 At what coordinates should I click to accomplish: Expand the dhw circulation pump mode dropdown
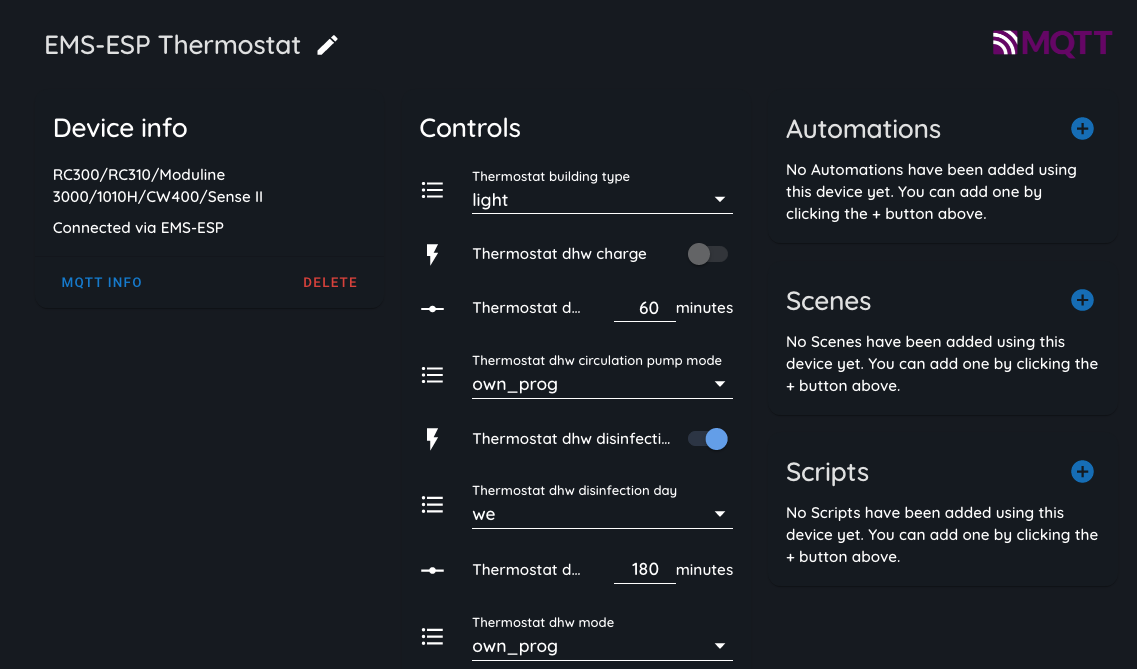click(602, 384)
